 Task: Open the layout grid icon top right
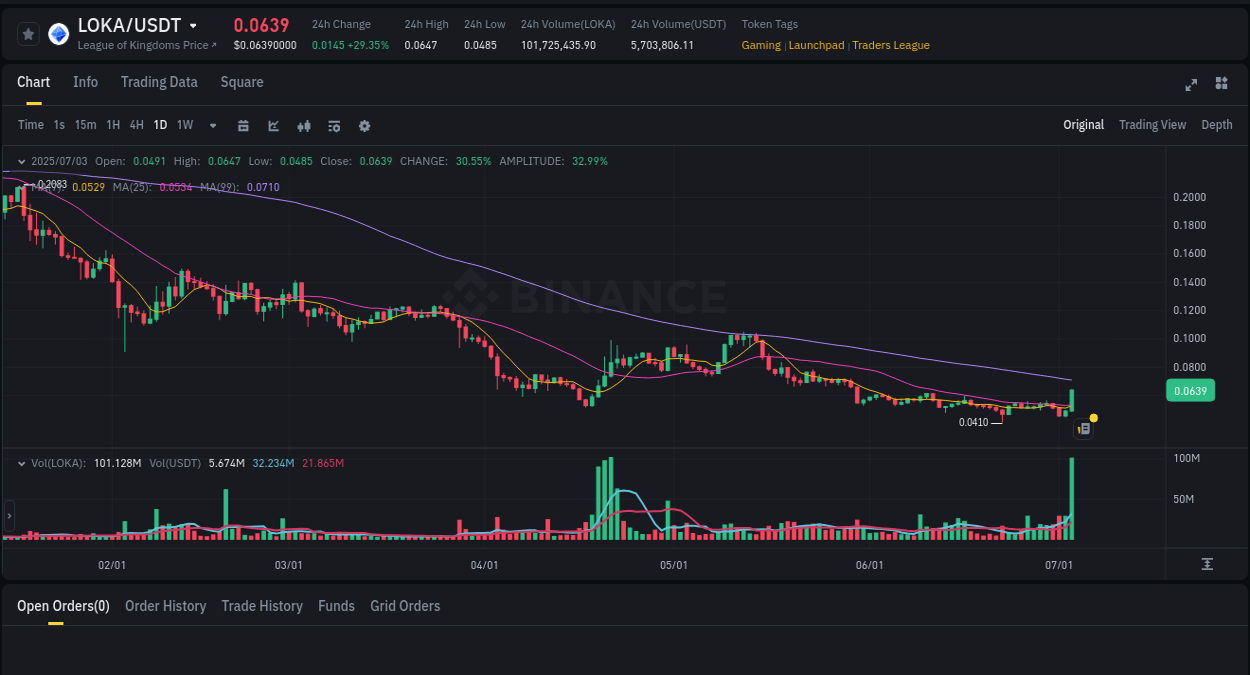(x=1221, y=85)
